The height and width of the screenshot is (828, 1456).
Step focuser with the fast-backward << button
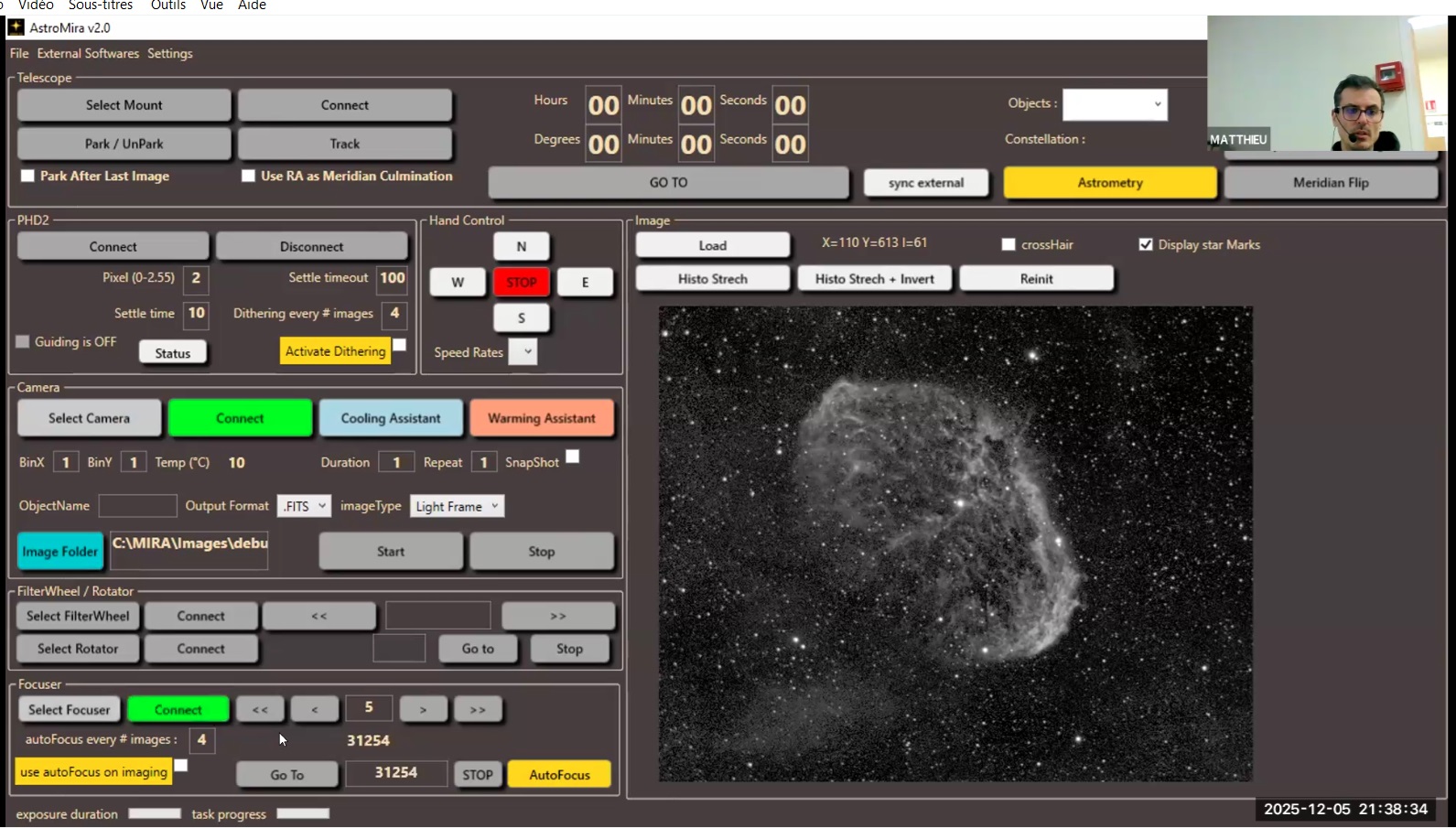coord(260,709)
